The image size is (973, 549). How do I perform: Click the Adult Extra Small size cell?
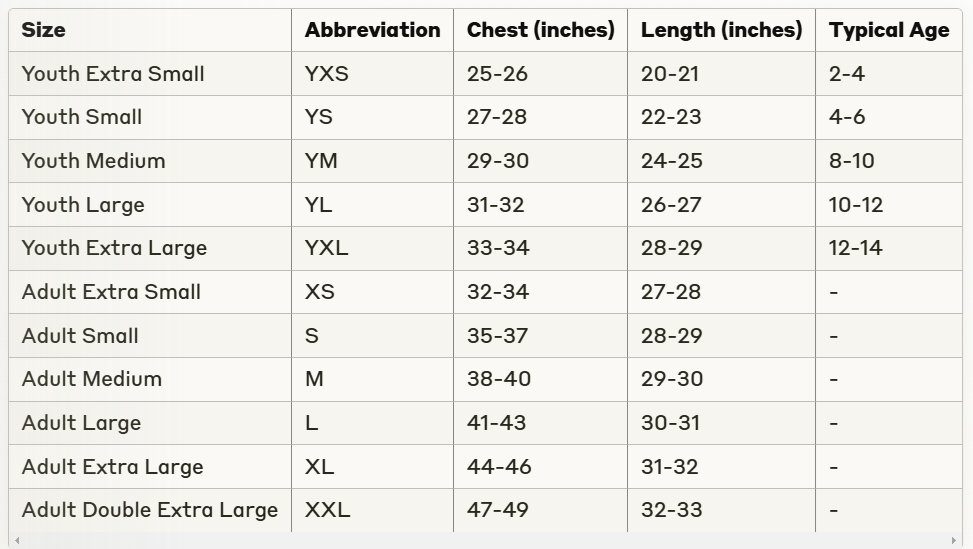tap(111, 292)
